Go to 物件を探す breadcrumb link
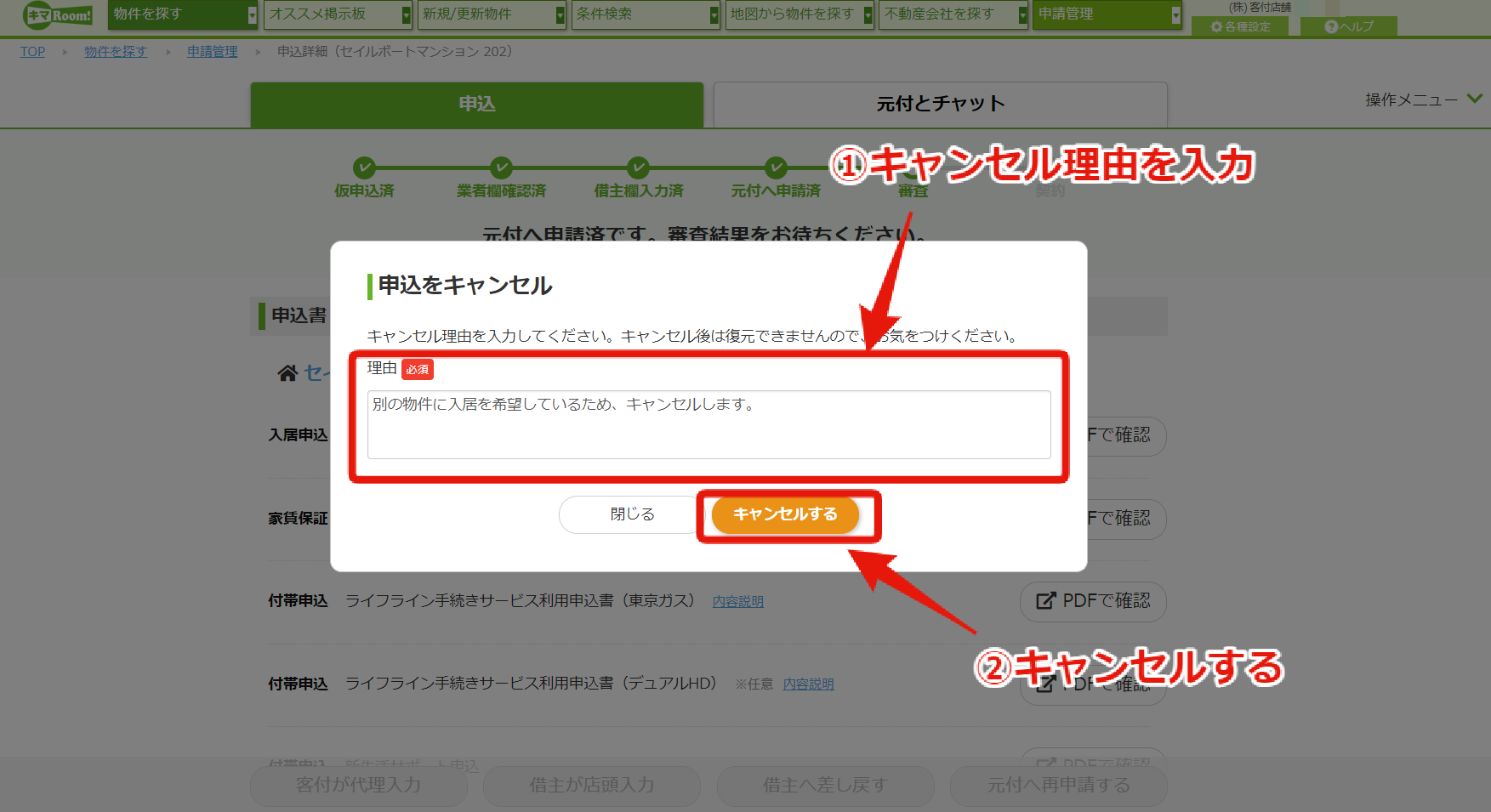This screenshot has width=1491, height=812. pos(116,52)
